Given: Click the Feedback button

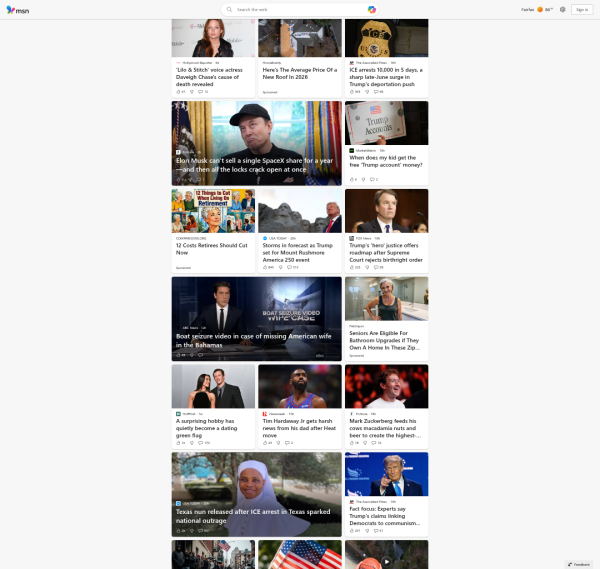Looking at the screenshot, I should (x=579, y=564).
